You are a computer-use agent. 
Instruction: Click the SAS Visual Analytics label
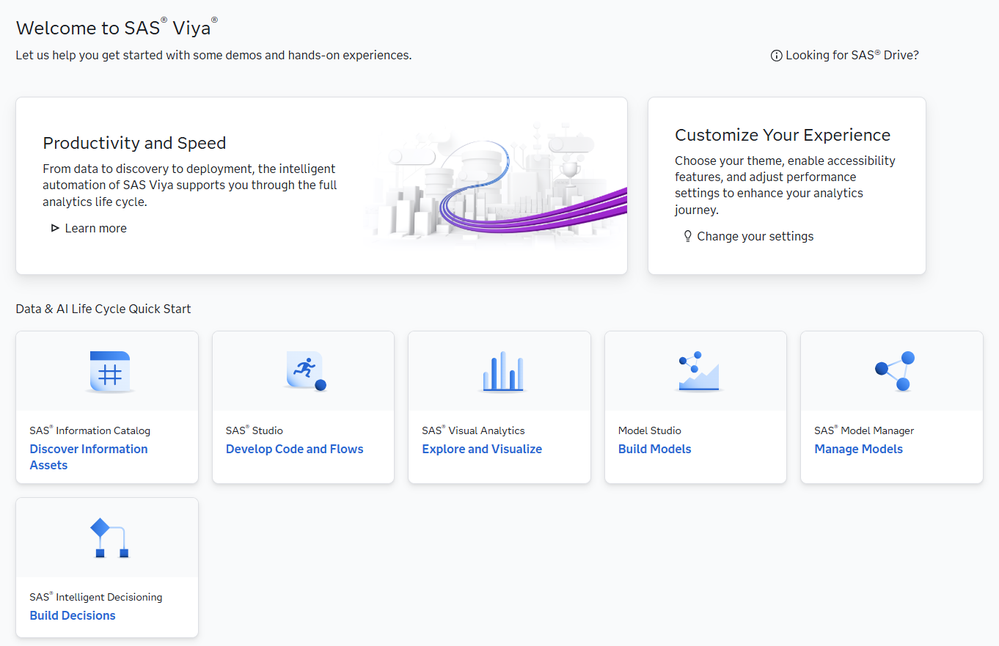[x=473, y=431]
